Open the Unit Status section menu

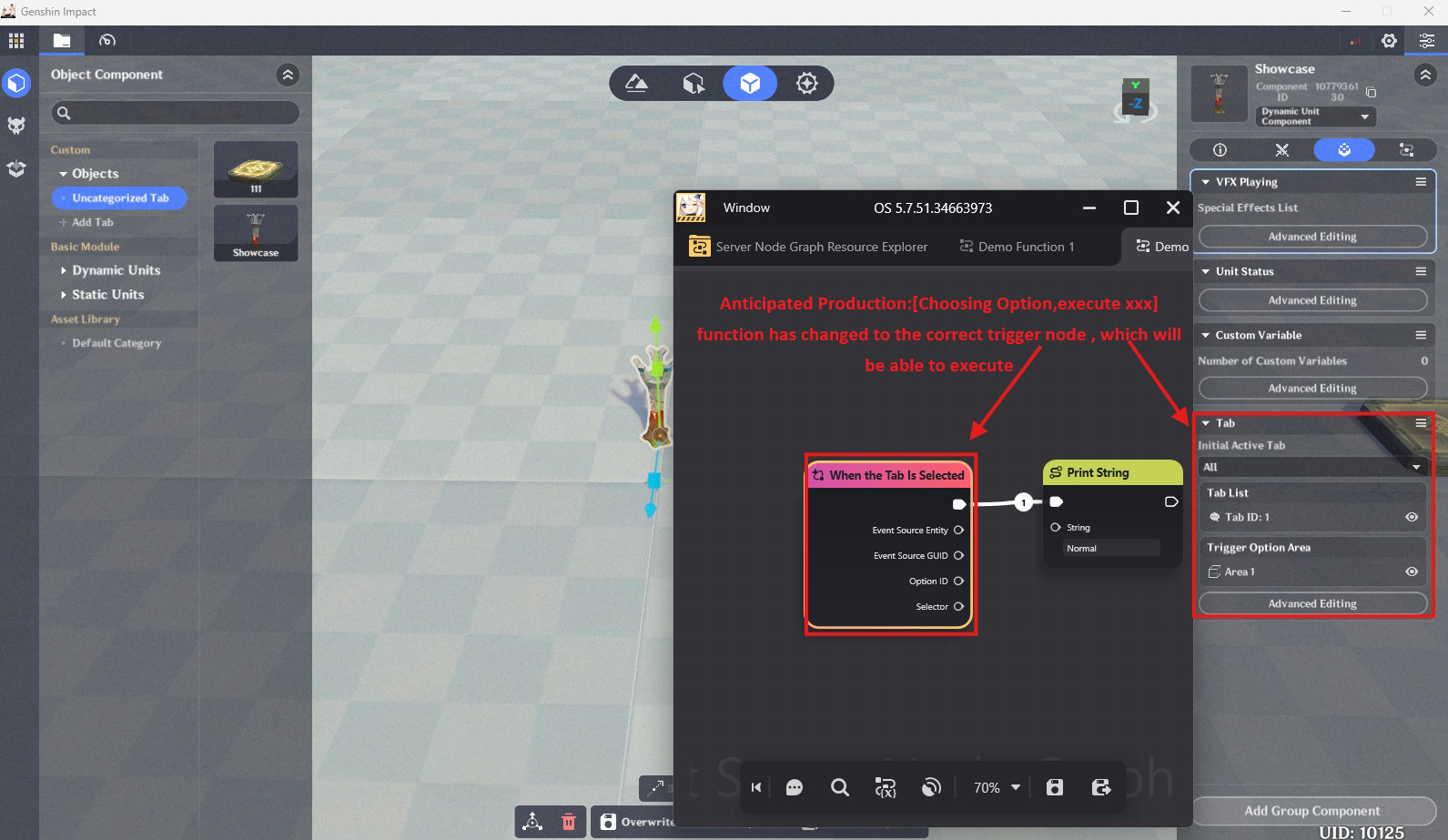point(1421,271)
